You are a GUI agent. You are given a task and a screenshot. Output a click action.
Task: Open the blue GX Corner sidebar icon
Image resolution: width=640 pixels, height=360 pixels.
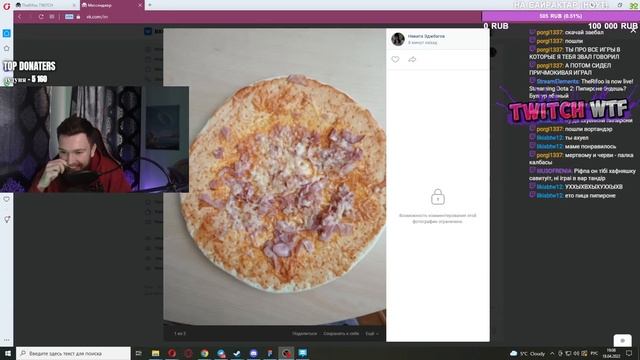(x=7, y=33)
